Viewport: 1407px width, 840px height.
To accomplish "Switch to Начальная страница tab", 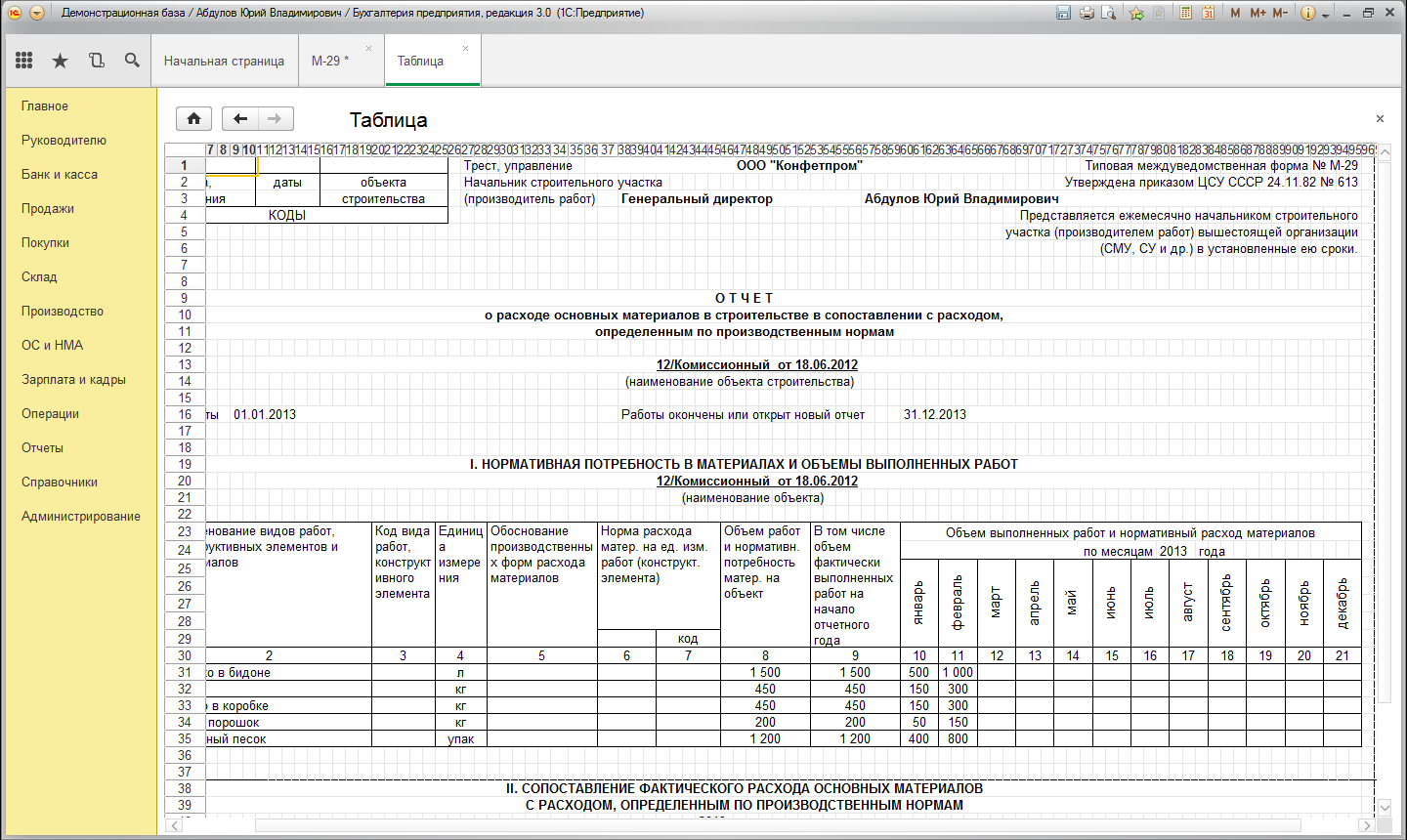I will [224, 61].
